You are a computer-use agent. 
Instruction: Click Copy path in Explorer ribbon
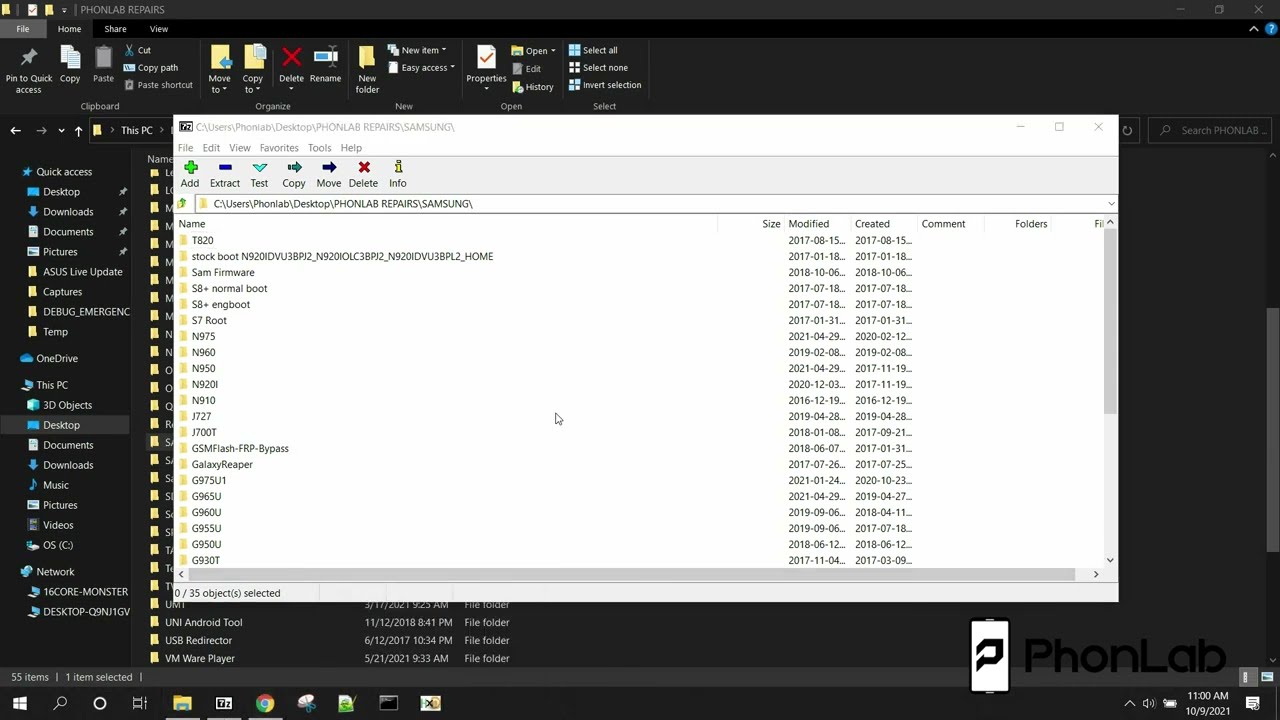pyautogui.click(x=151, y=68)
